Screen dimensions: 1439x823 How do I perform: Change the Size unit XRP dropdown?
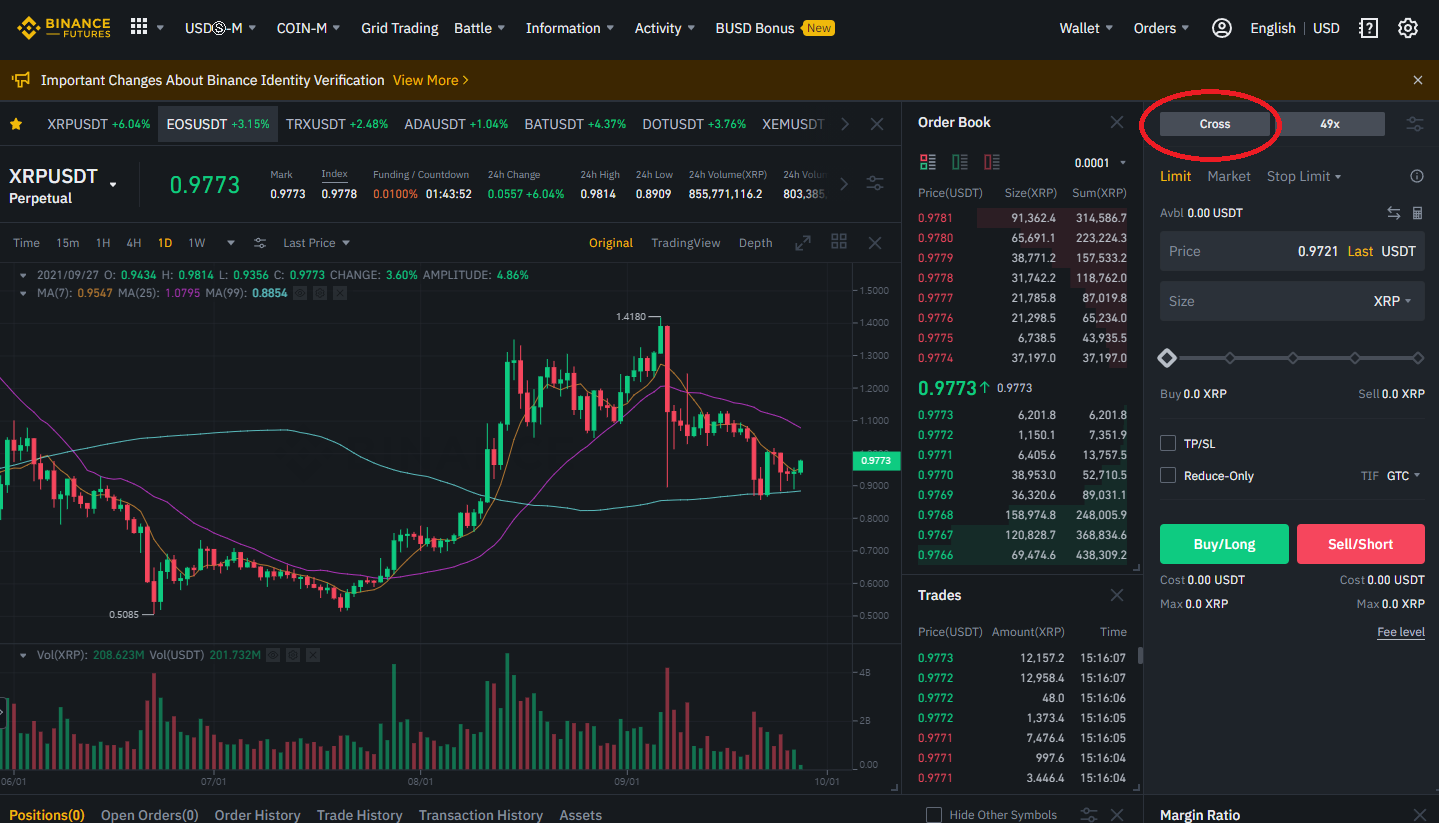tap(1393, 301)
